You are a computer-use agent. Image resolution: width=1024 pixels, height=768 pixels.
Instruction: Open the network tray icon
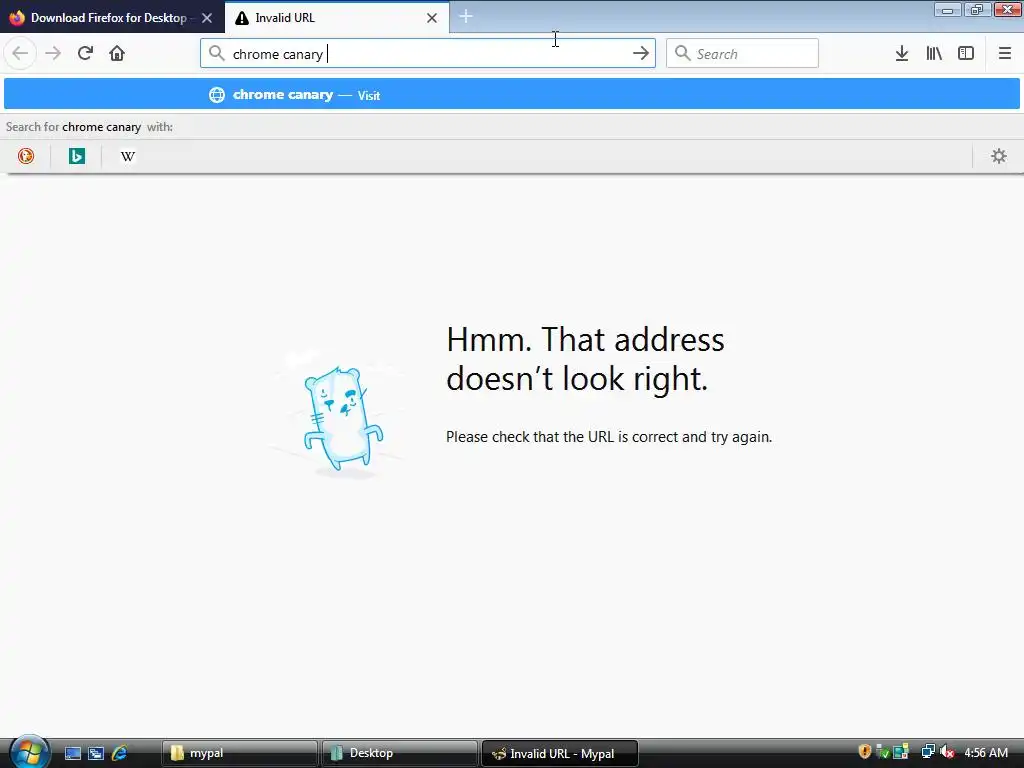tap(928, 752)
